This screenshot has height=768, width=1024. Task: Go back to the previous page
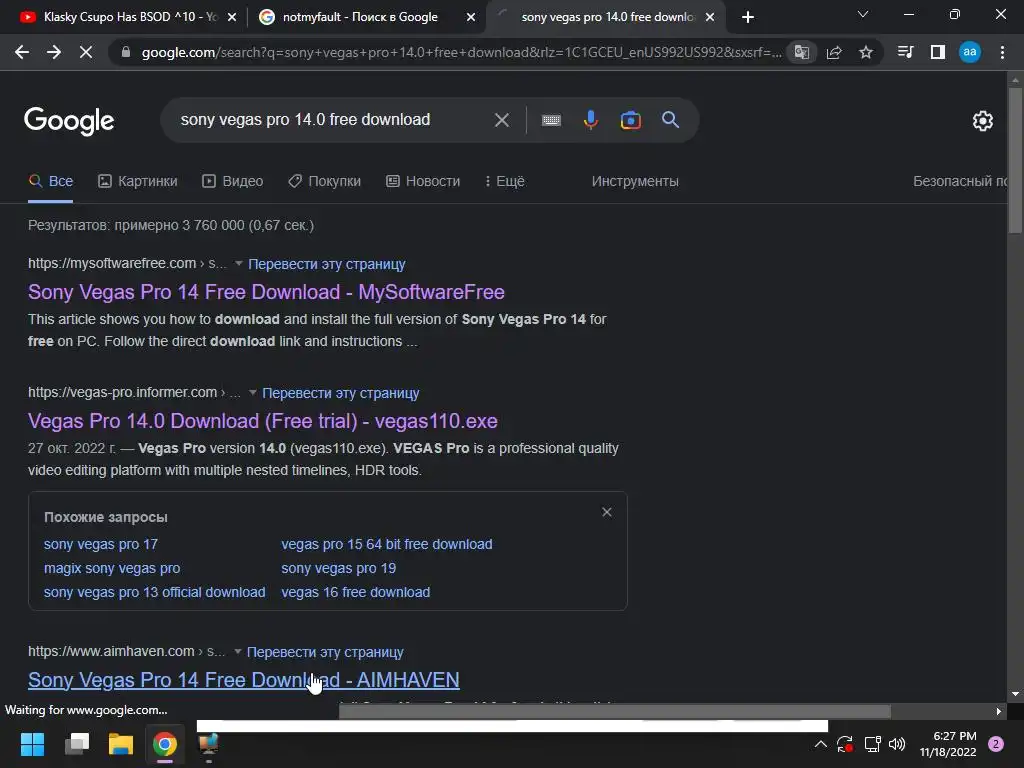[x=22, y=52]
